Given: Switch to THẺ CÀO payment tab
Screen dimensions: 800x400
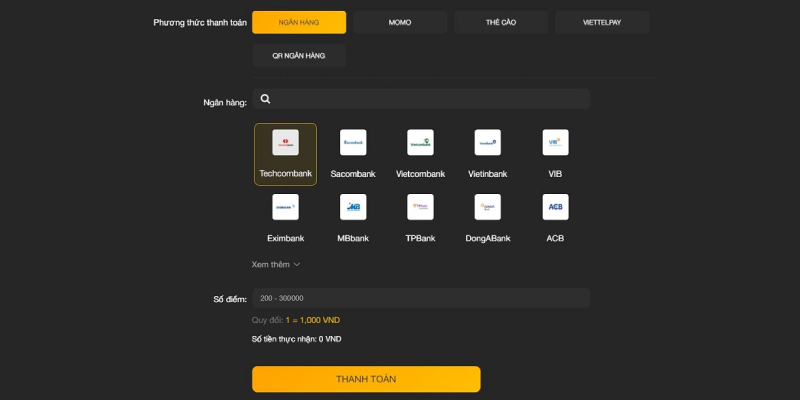Looking at the screenshot, I should (x=501, y=22).
